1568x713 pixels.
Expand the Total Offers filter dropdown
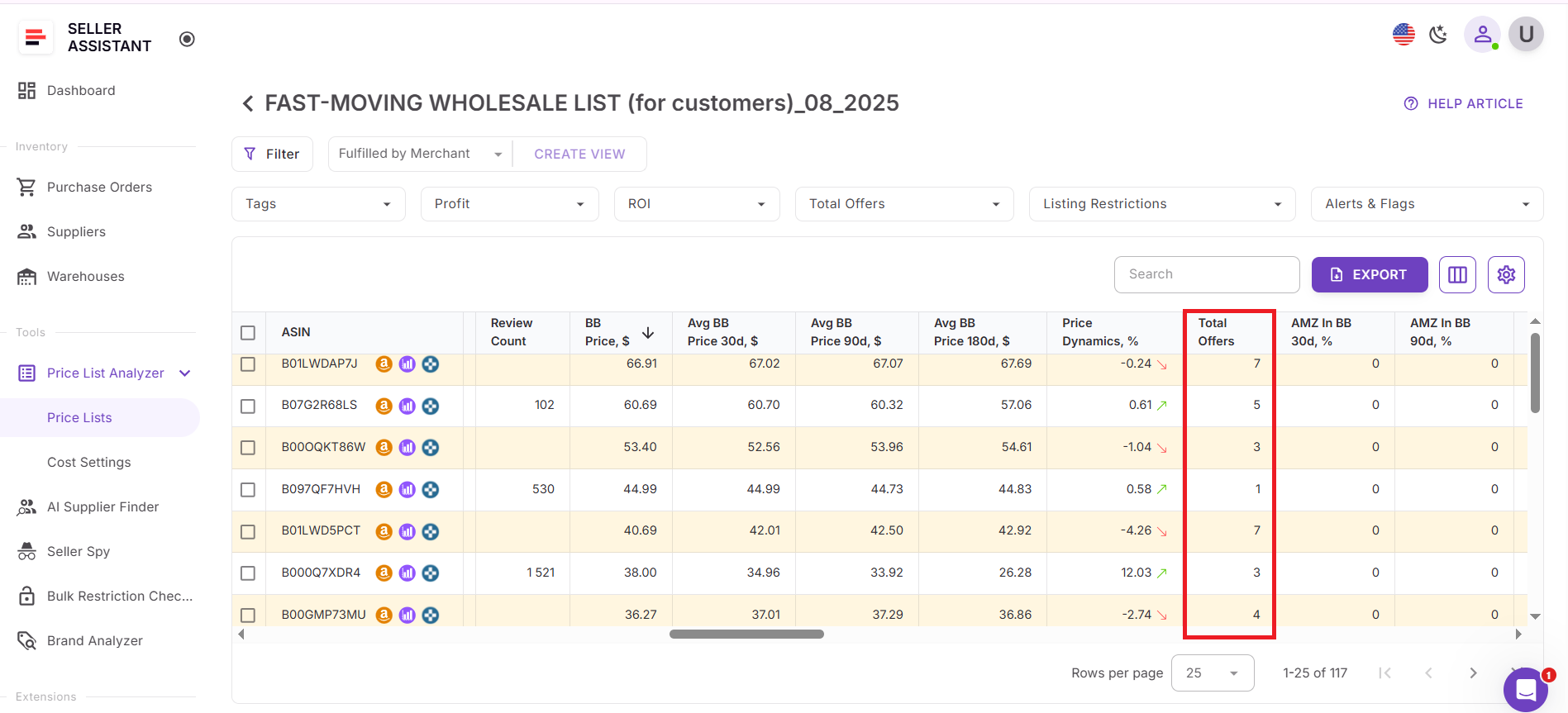coord(904,204)
